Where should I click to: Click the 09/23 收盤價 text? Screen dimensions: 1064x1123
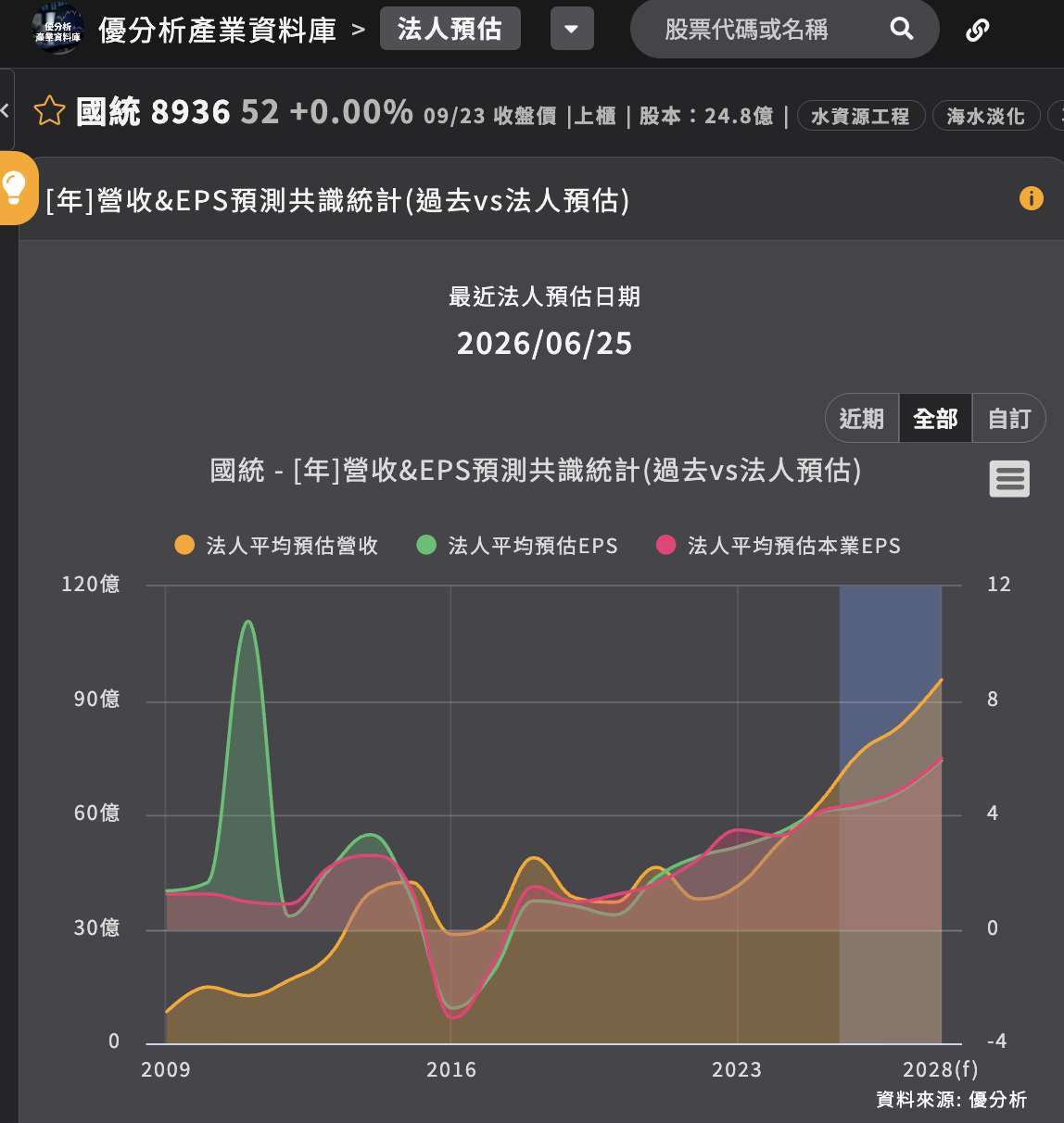click(490, 116)
